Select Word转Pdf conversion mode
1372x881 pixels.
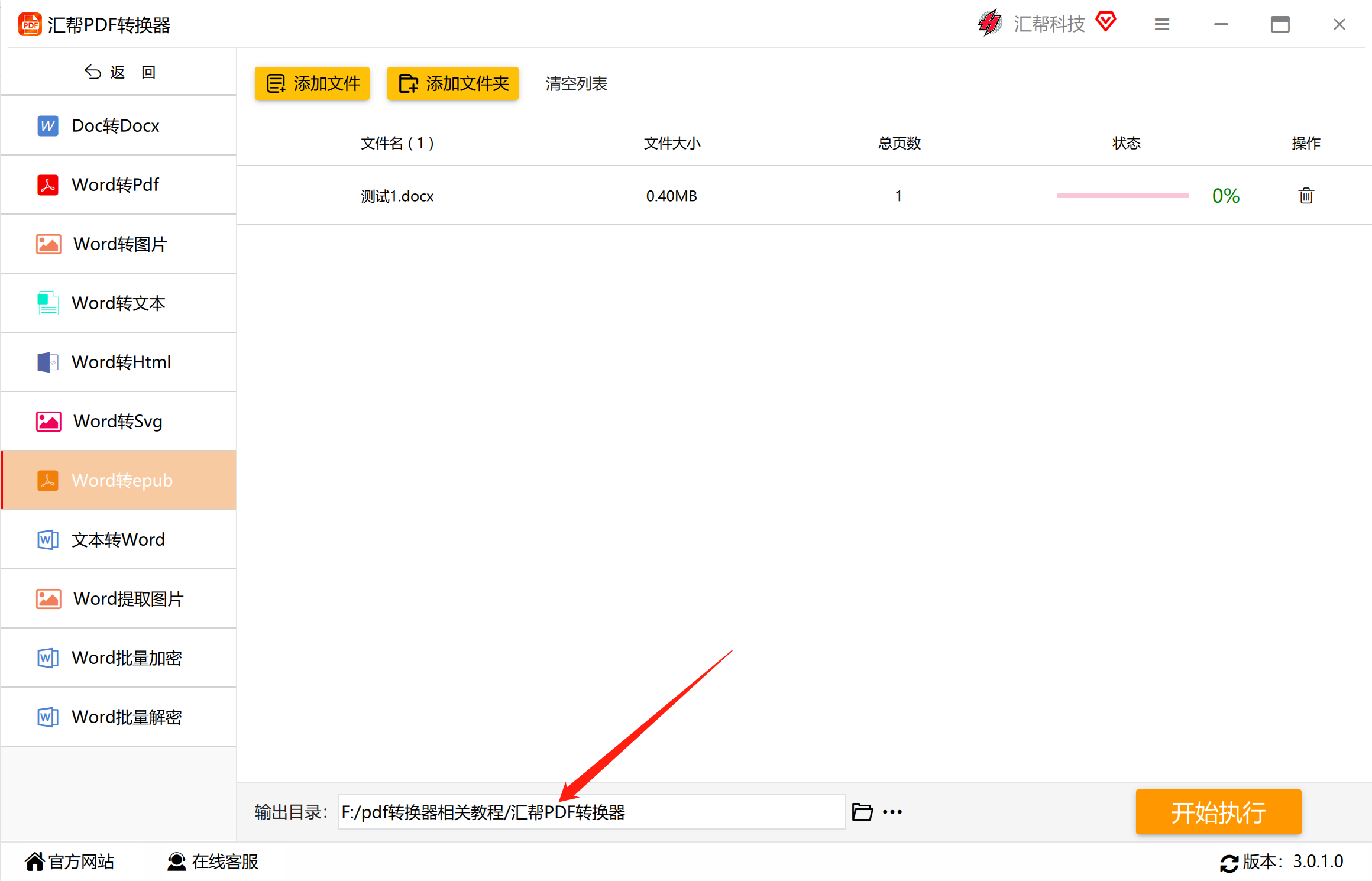pos(118,185)
